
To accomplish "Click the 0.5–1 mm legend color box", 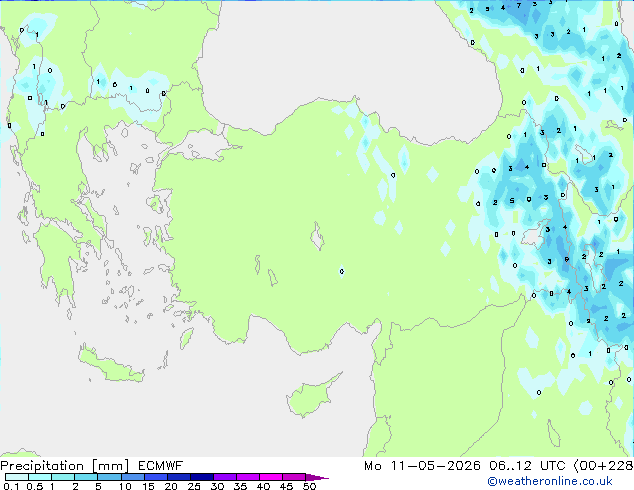I will (40, 477).
